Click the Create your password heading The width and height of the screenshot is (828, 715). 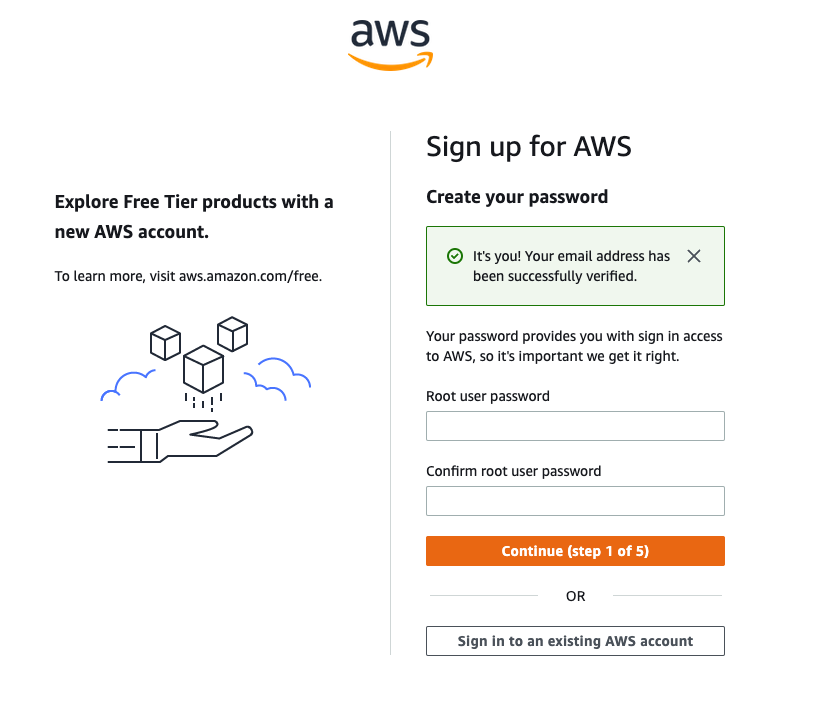click(517, 197)
